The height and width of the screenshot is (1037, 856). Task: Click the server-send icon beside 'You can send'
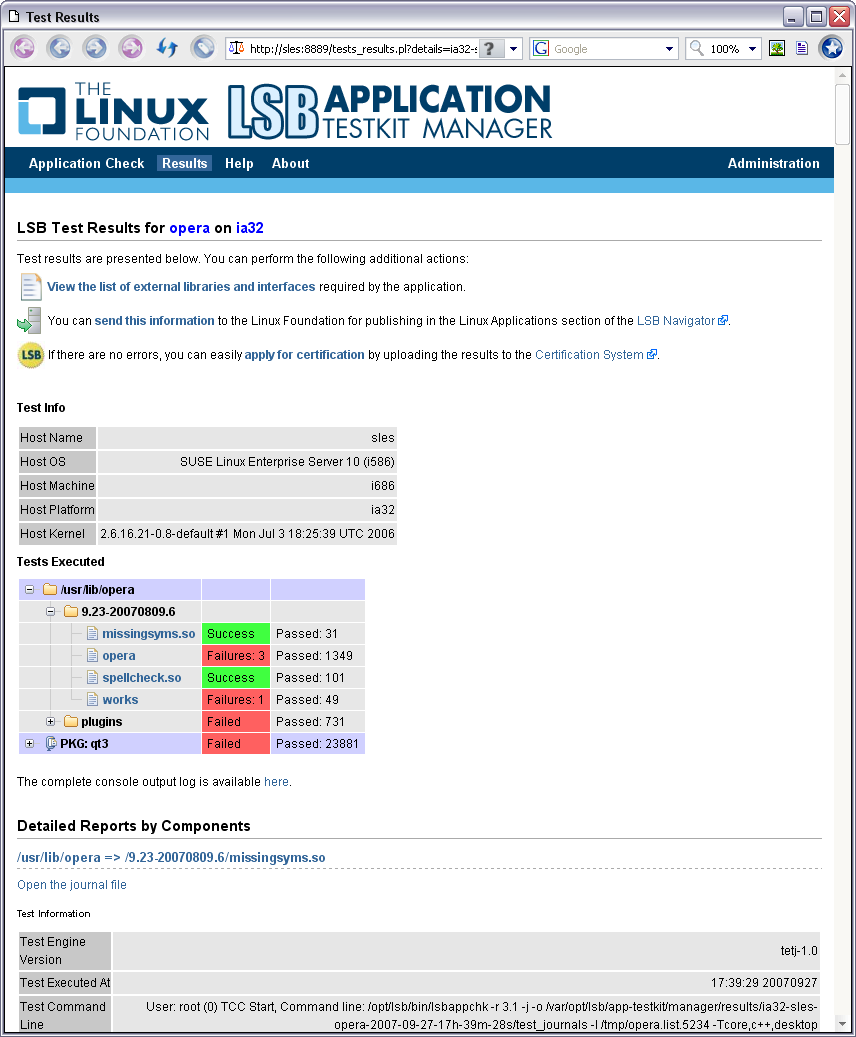tap(29, 320)
